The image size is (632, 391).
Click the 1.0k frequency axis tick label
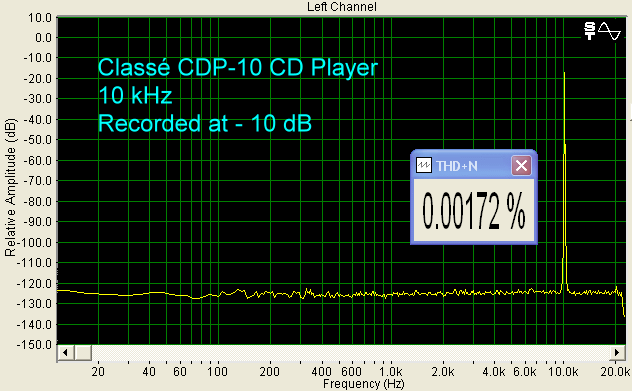(x=391, y=372)
